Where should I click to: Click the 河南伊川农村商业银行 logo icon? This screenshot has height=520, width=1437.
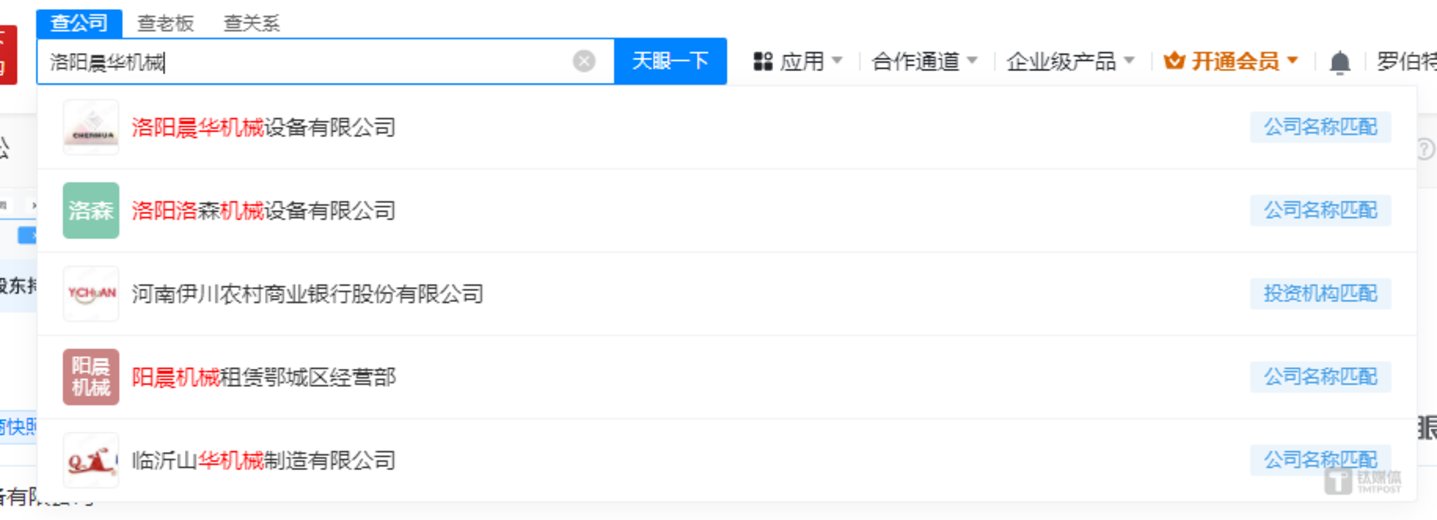click(91, 294)
